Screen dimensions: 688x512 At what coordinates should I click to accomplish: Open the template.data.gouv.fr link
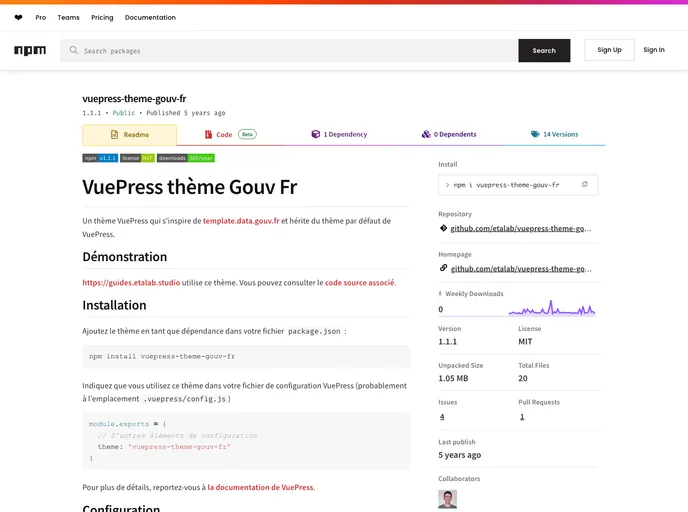[x=241, y=221]
